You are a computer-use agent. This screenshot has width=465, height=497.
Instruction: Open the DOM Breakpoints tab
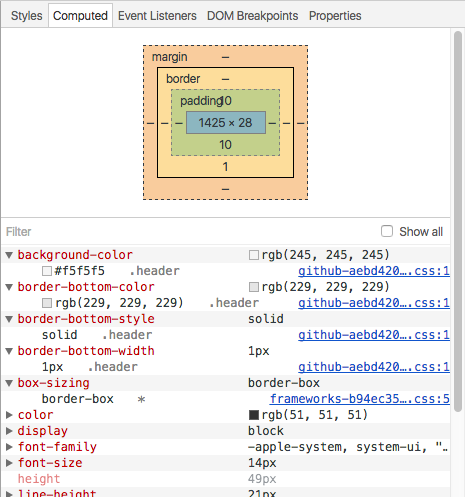pos(252,16)
